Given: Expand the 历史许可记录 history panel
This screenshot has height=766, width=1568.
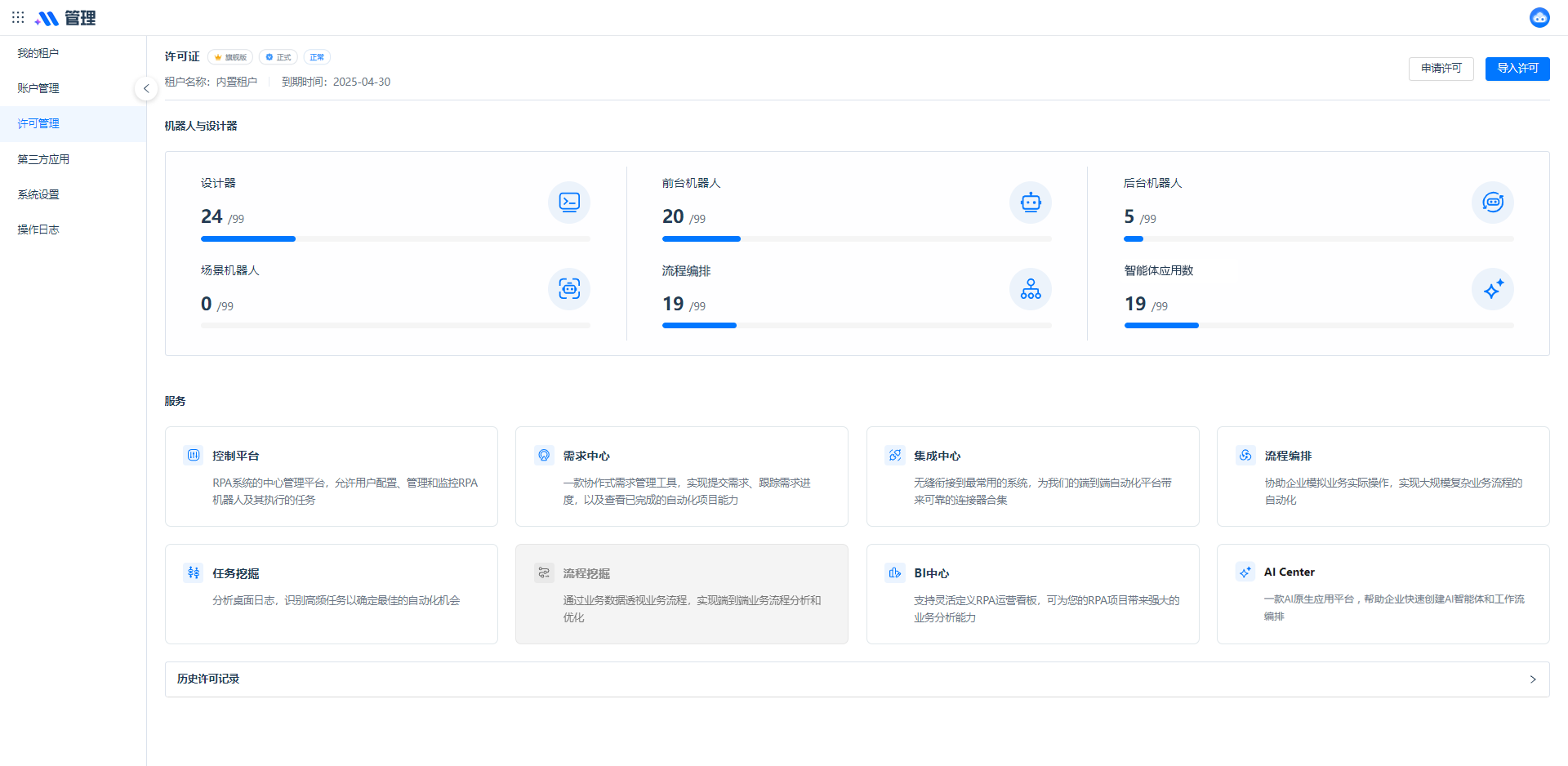Looking at the screenshot, I should [x=856, y=679].
